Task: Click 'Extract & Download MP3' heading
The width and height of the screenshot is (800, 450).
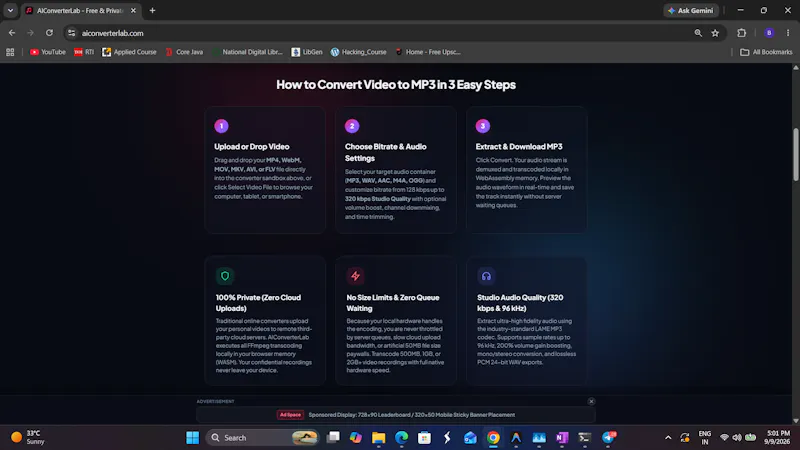Action: [x=519, y=146]
